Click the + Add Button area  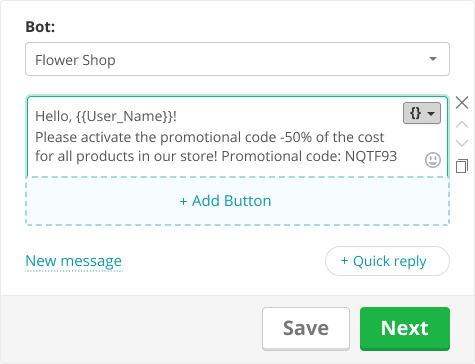[x=237, y=201]
